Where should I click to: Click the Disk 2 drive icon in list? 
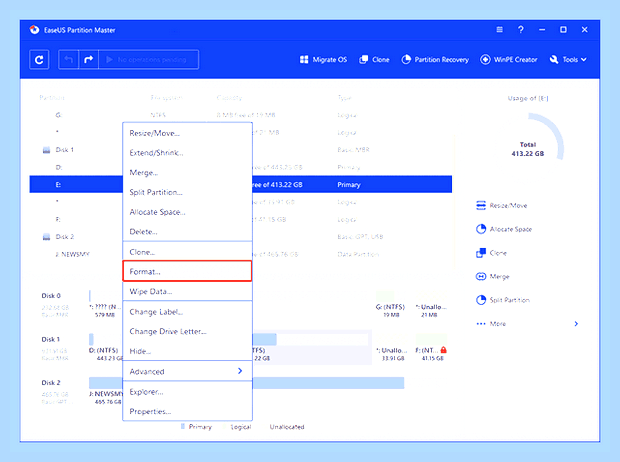click(x=46, y=237)
